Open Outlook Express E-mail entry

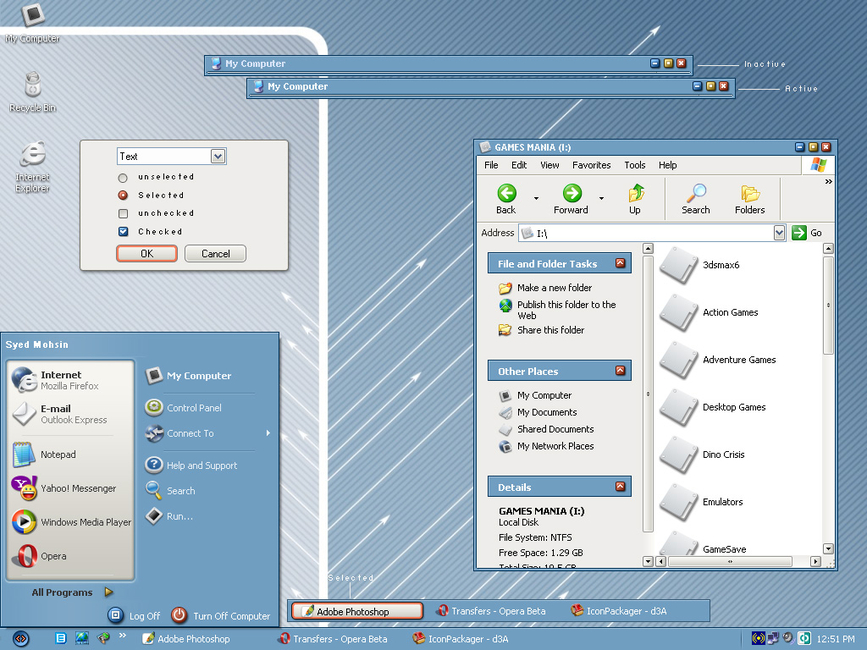click(70, 413)
